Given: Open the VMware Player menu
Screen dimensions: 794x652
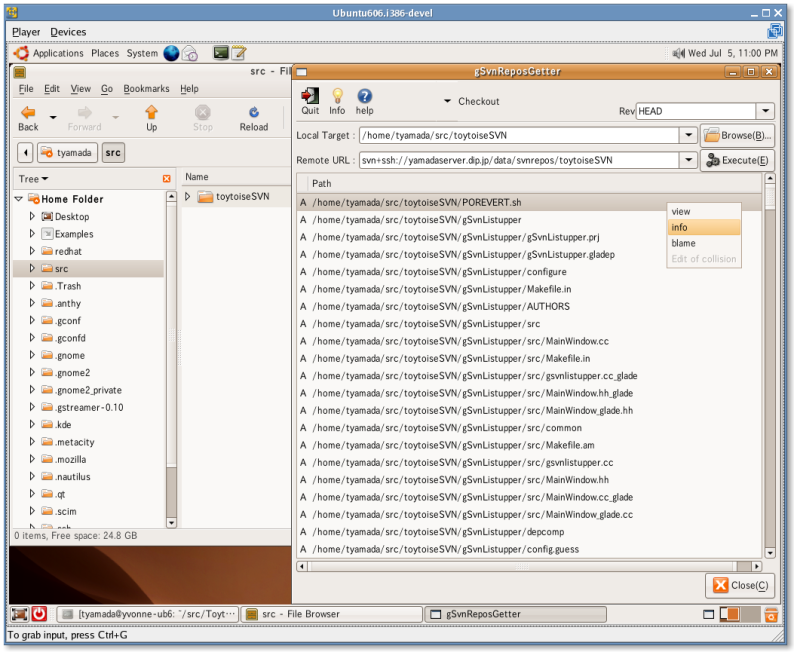Looking at the screenshot, I should (x=26, y=32).
